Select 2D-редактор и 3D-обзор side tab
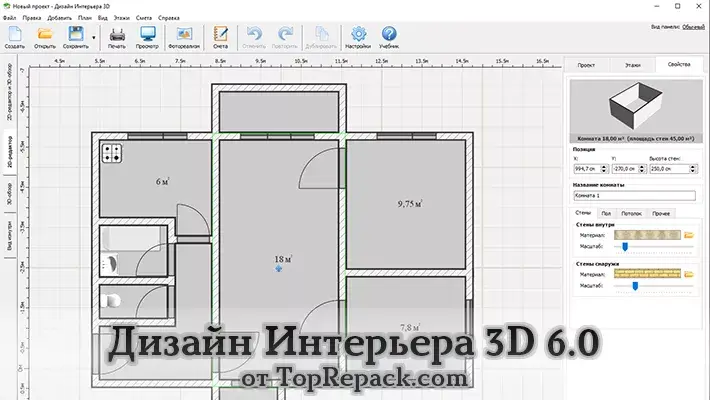This screenshot has height=400, width=710. coord(10,92)
